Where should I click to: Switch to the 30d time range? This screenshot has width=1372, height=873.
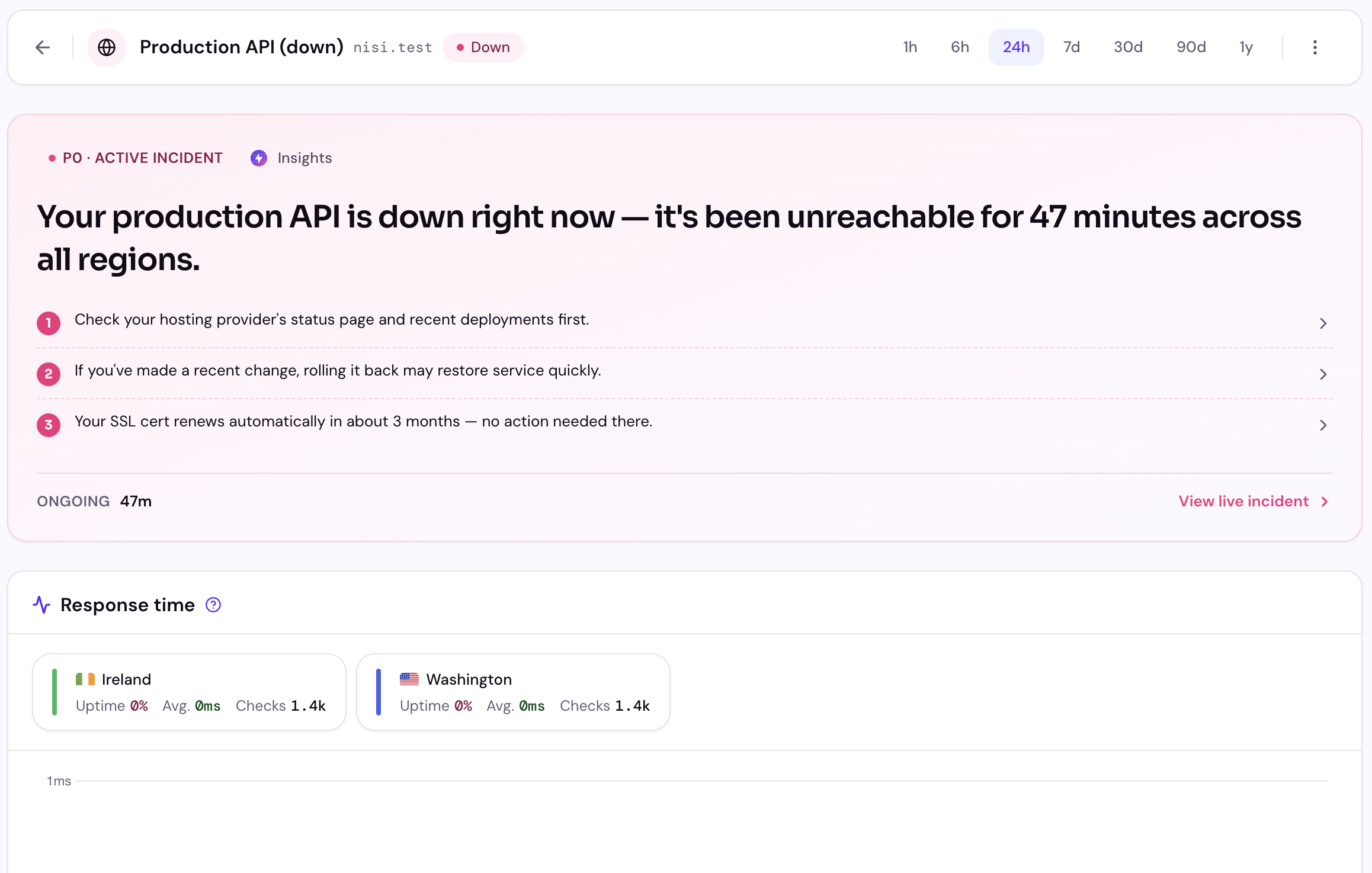pos(1128,47)
